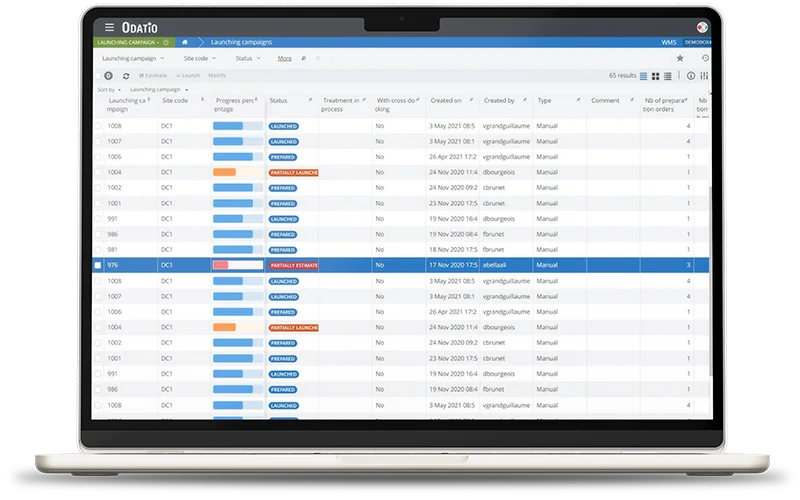Viewport: 800px width, 500px height.
Task: Pin the Comment column
Action: click(632, 100)
